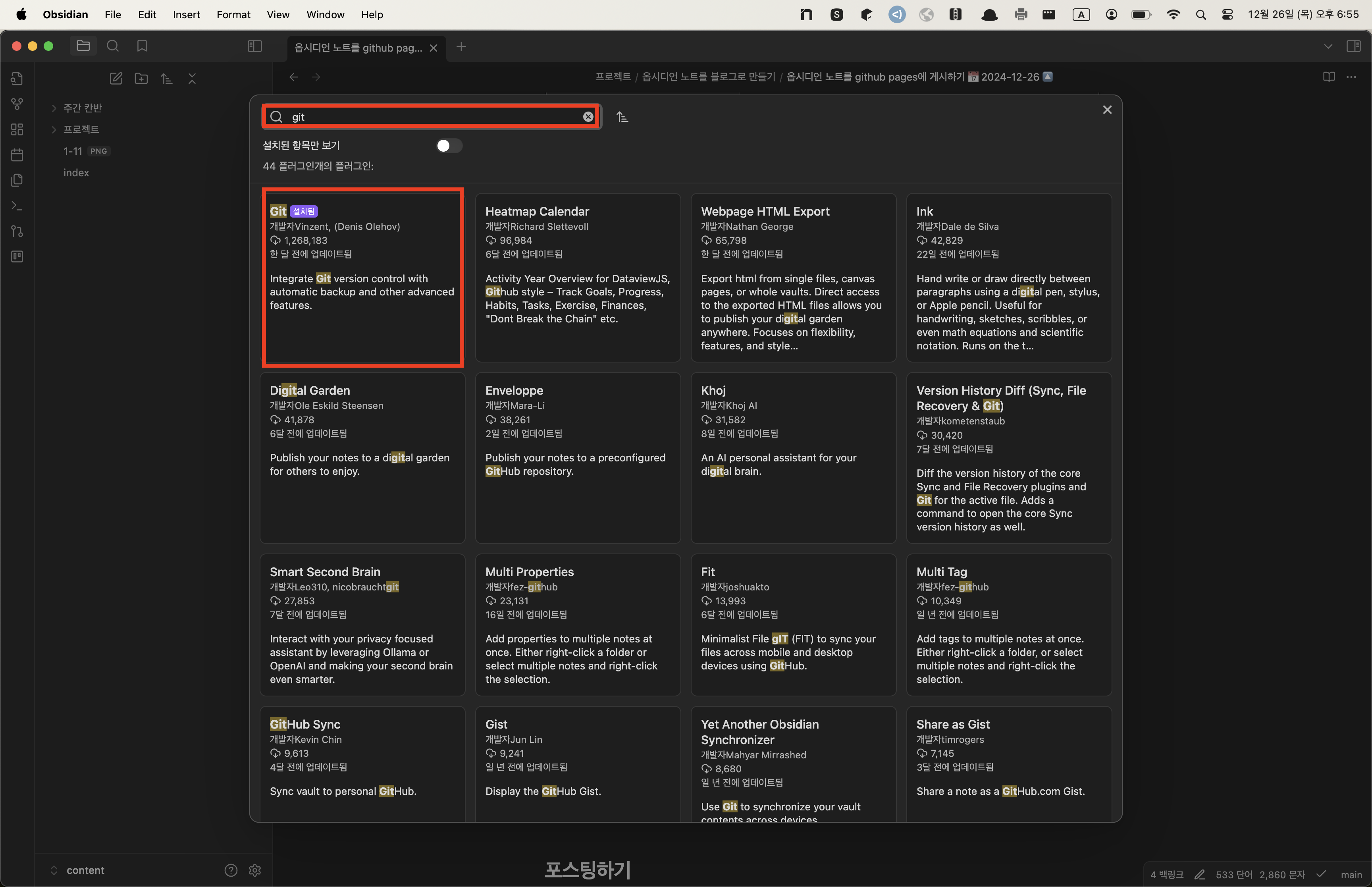Screen dimensions: 1372x887
Task: Open the index note in explorer
Action: pyautogui.click(x=76, y=173)
